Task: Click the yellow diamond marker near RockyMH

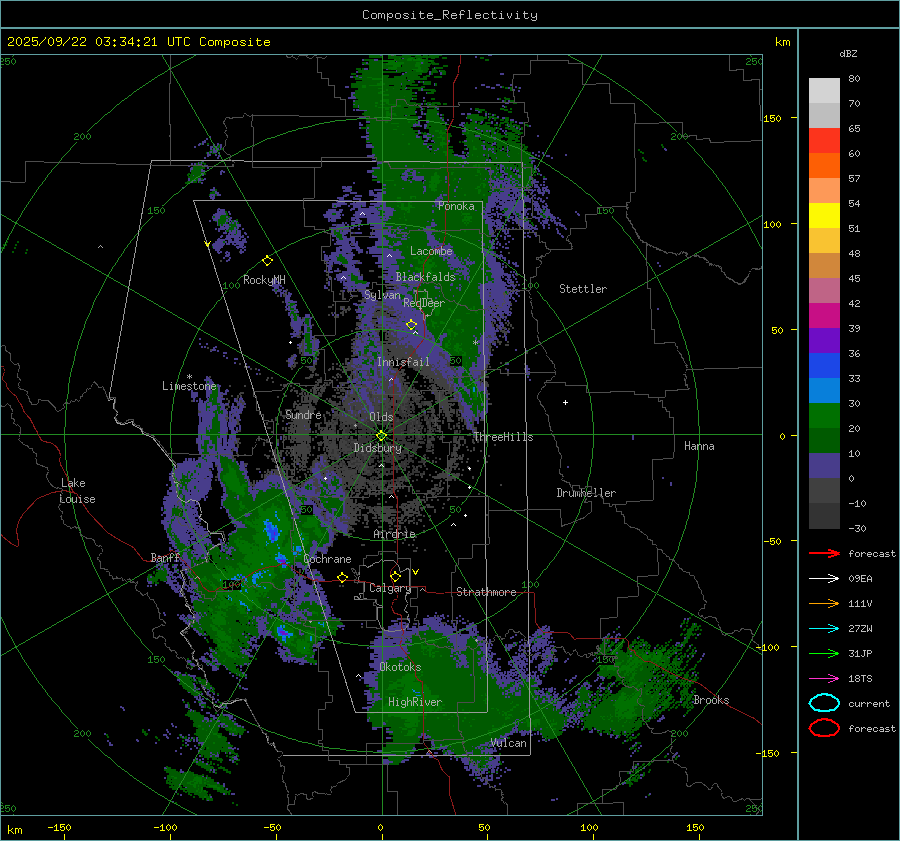Action: pos(267,260)
